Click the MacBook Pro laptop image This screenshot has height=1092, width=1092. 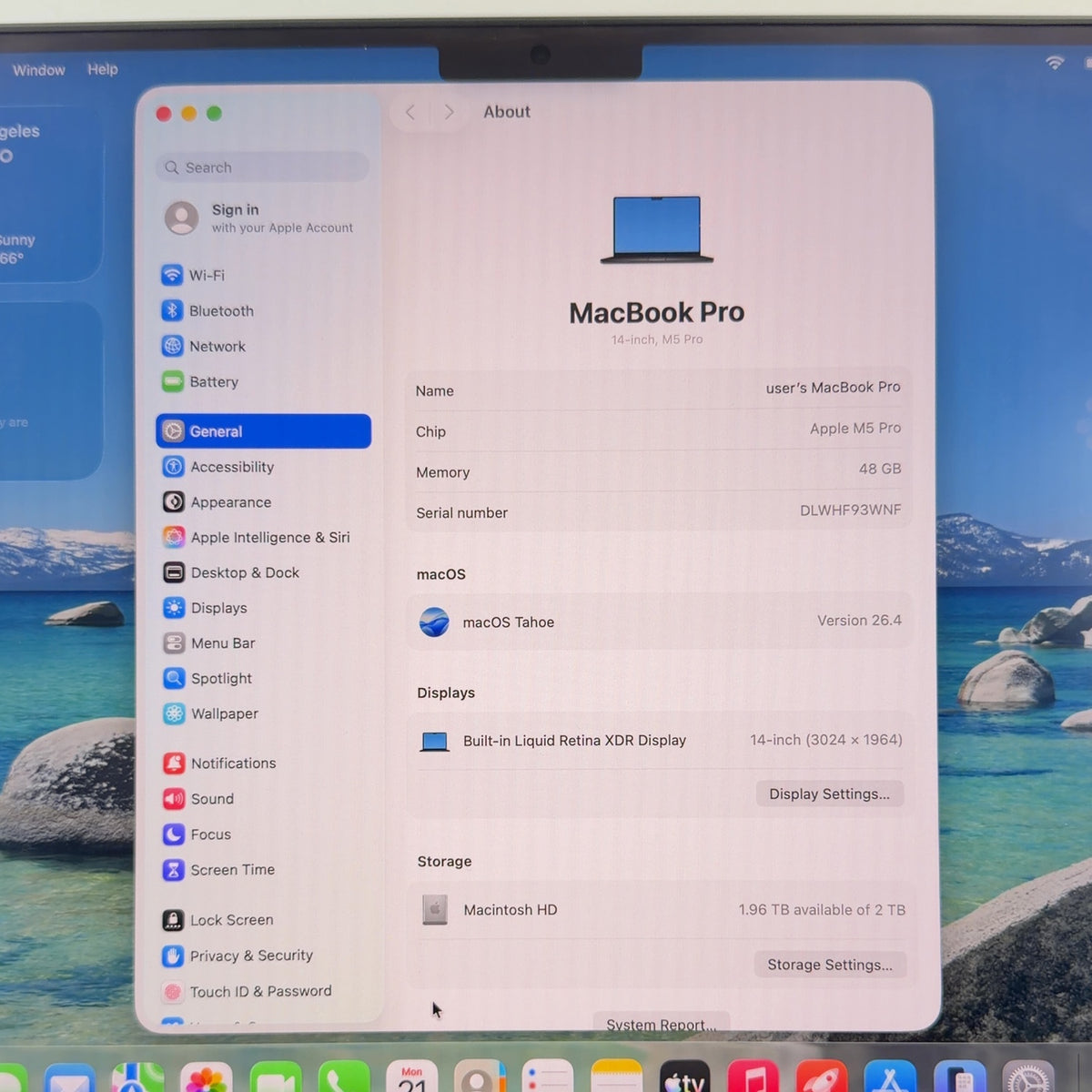coord(657,229)
